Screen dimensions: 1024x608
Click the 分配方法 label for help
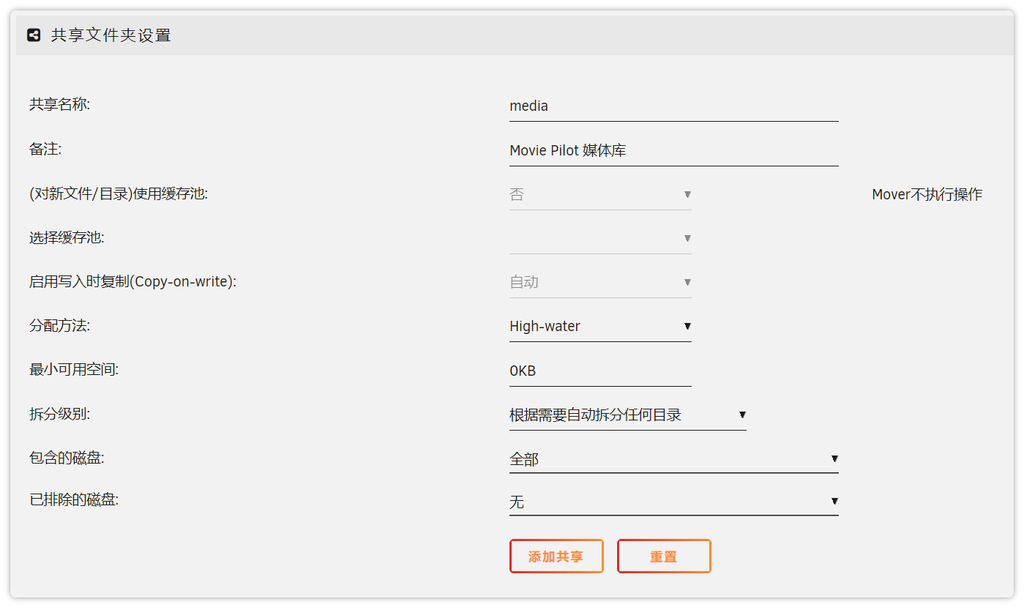[60, 326]
